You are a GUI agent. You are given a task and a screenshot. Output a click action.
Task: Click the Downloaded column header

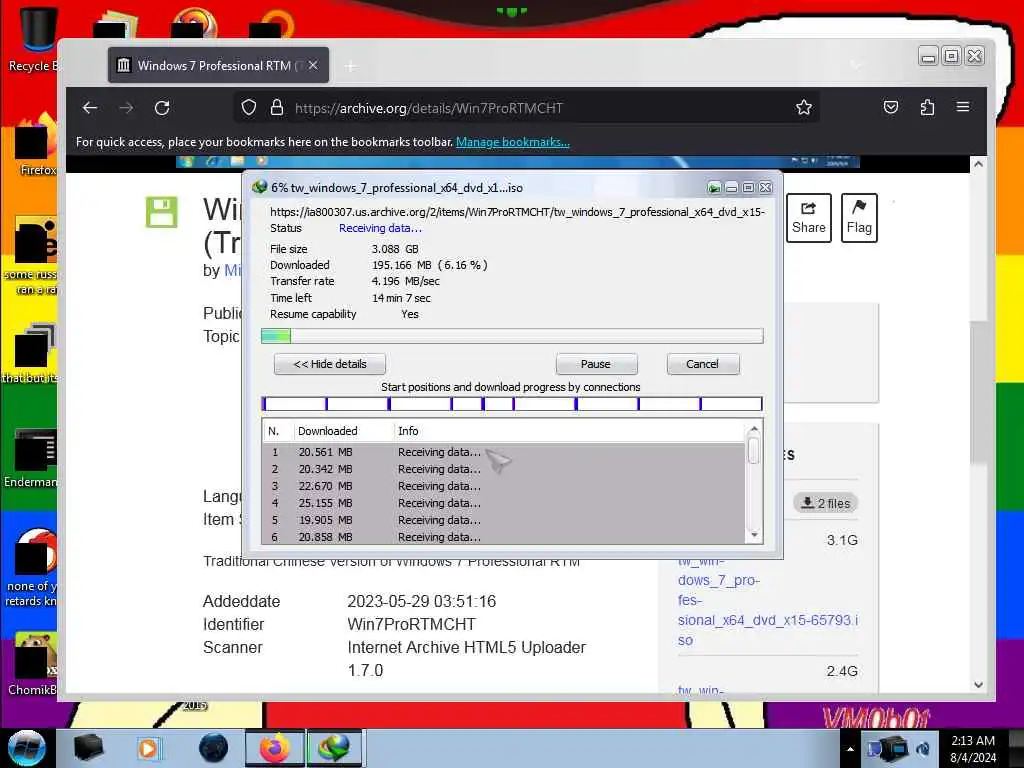(328, 431)
